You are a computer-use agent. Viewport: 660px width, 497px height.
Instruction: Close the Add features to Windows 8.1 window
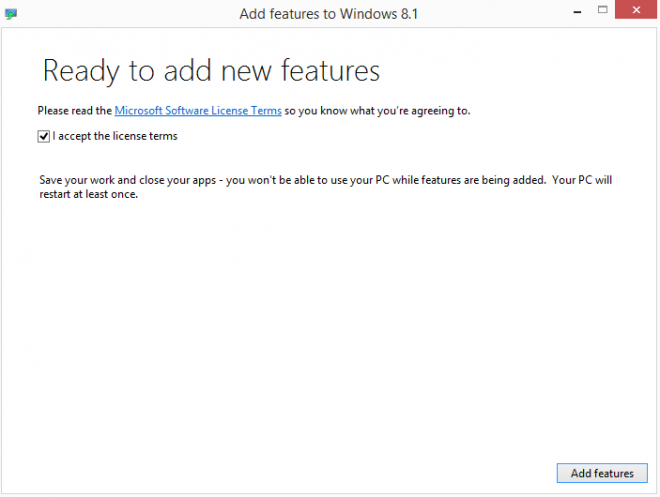(x=636, y=10)
